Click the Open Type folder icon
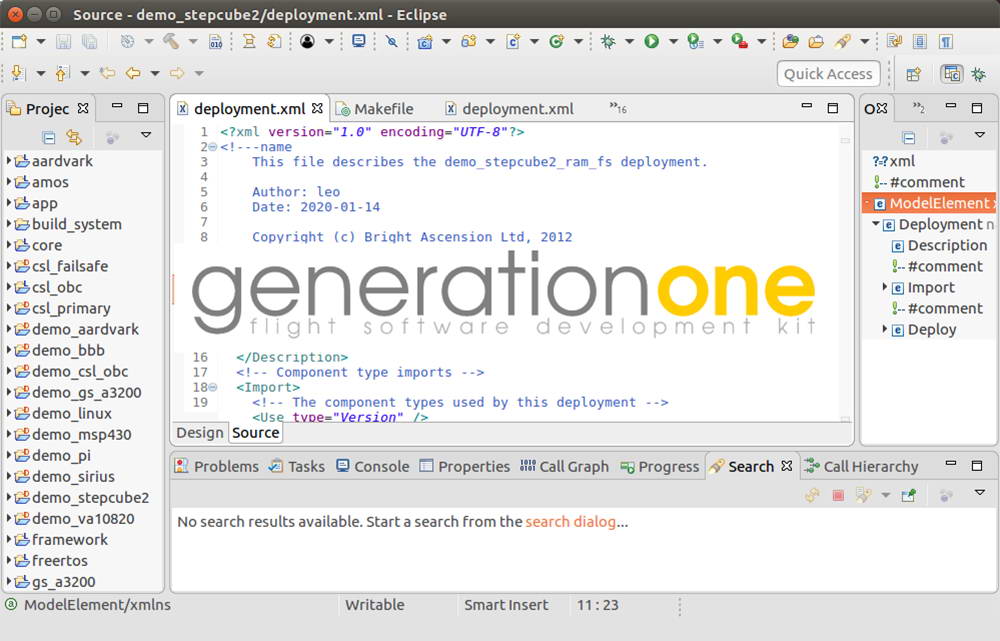Screen dimensions: 1000x641 790,42
